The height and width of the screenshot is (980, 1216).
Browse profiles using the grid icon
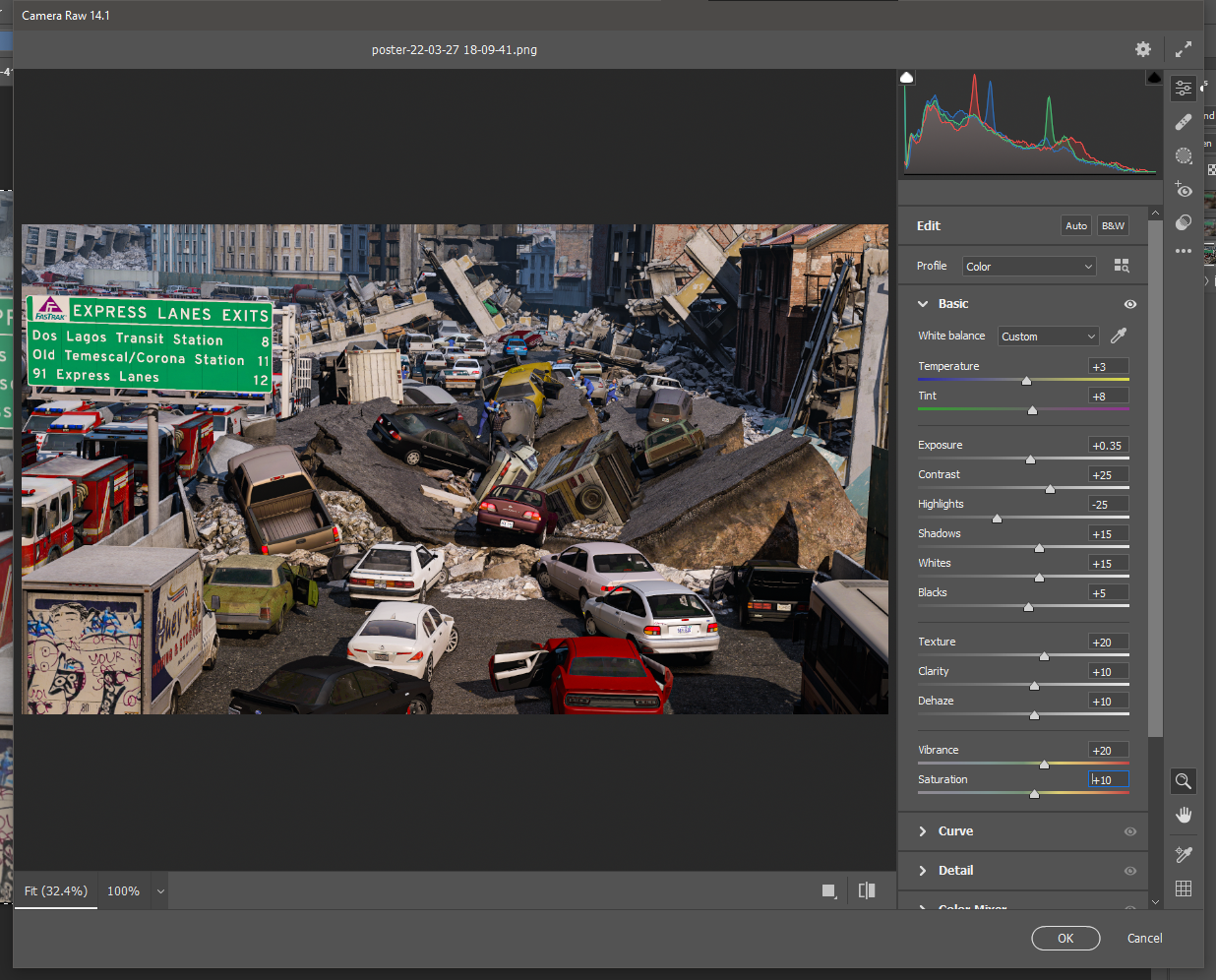tap(1122, 266)
